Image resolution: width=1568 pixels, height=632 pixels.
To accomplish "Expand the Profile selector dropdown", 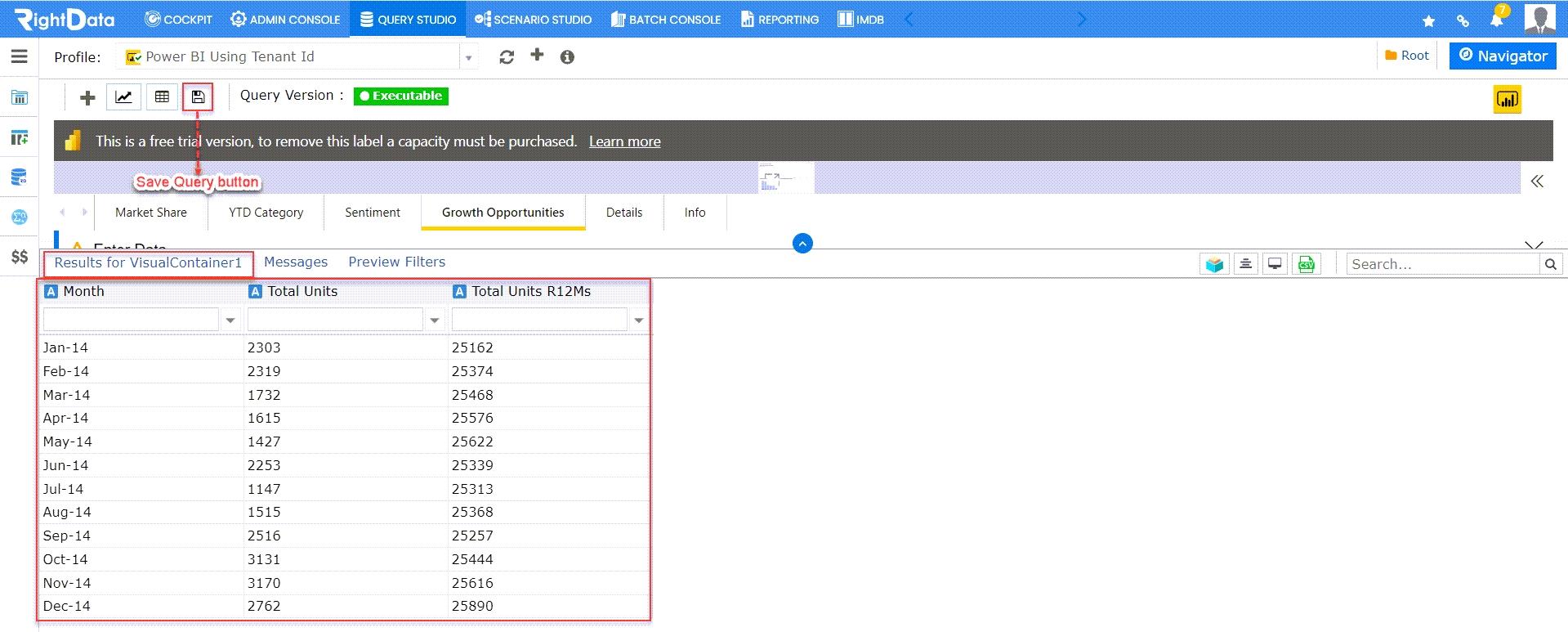I will (x=469, y=57).
